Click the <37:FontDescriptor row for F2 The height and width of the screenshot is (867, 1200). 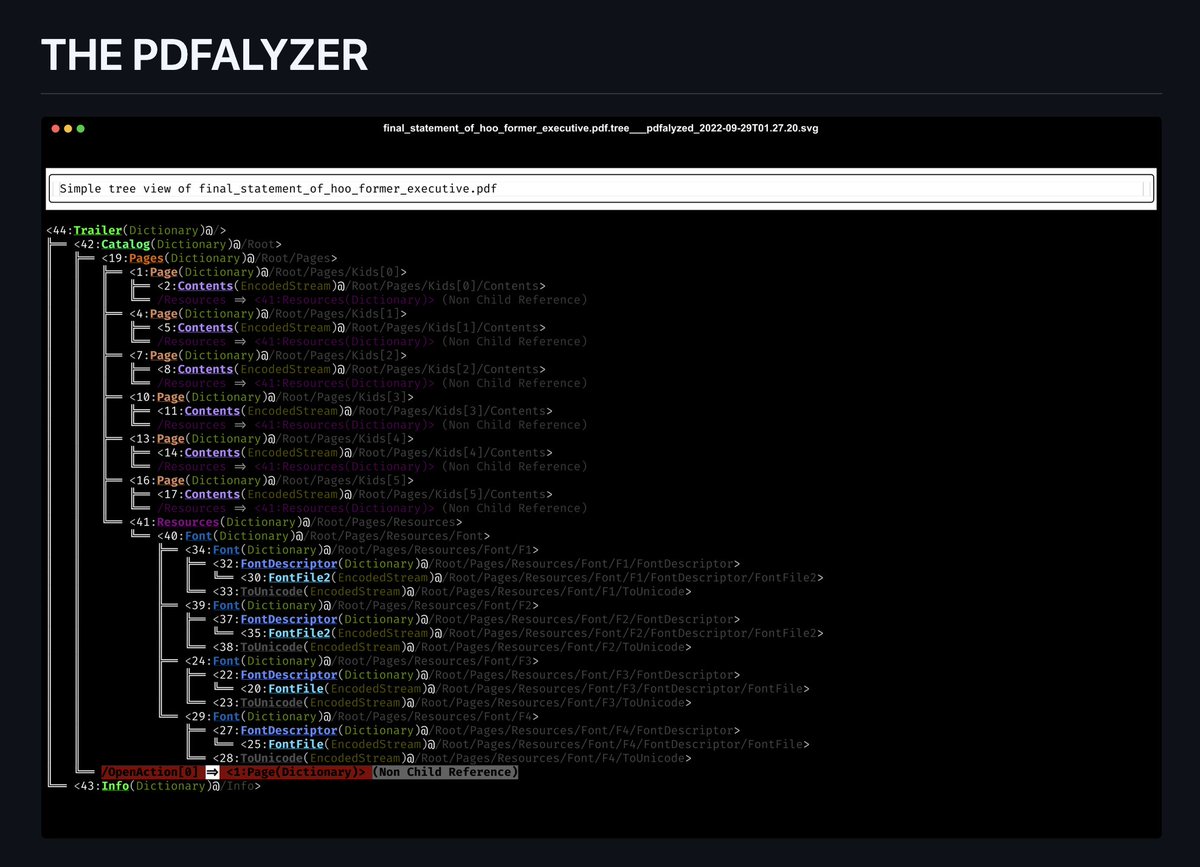(476, 620)
